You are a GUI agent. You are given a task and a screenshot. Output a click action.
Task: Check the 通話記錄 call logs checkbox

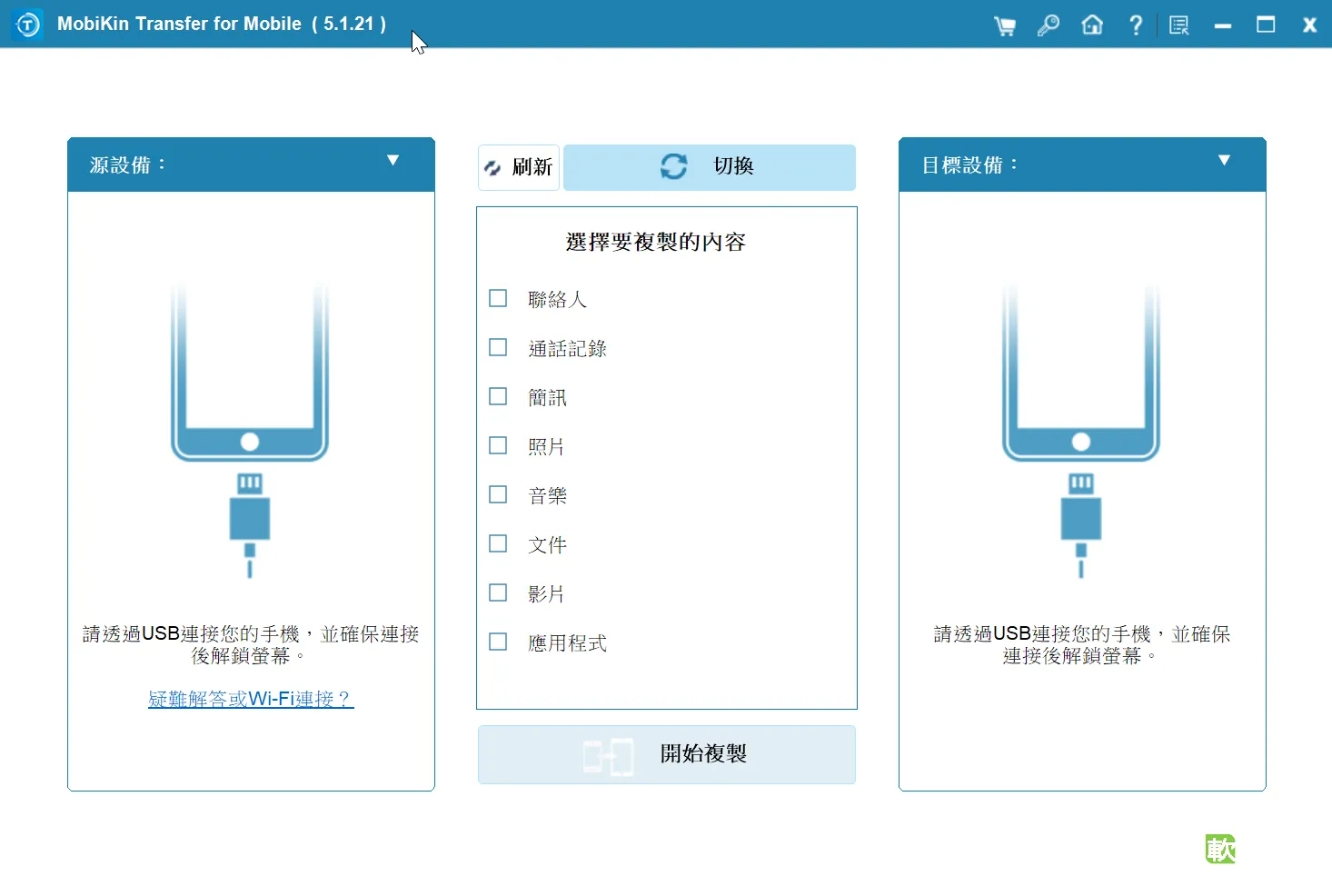(x=498, y=347)
